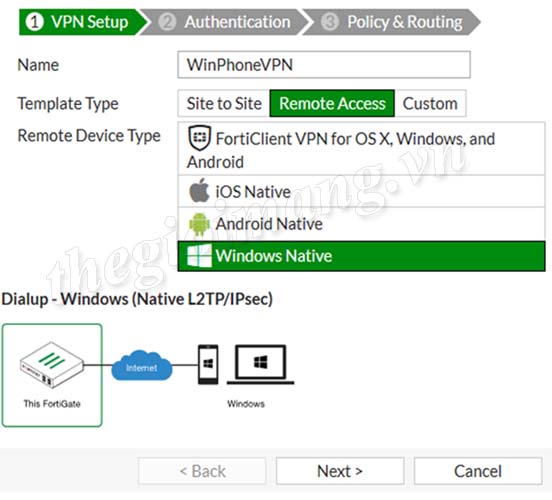Go to Authentication wizard step
Viewport: 552px width, 500px height.
click(x=226, y=22)
